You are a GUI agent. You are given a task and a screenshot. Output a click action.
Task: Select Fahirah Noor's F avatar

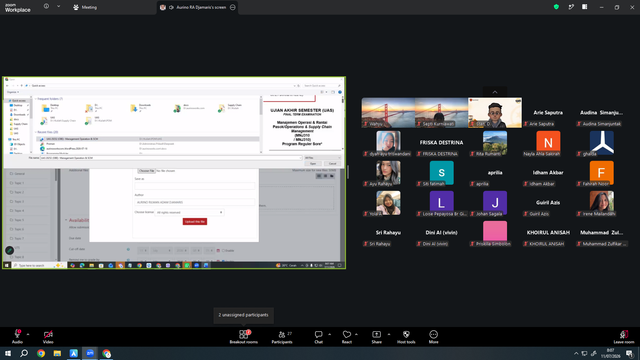coord(602,173)
